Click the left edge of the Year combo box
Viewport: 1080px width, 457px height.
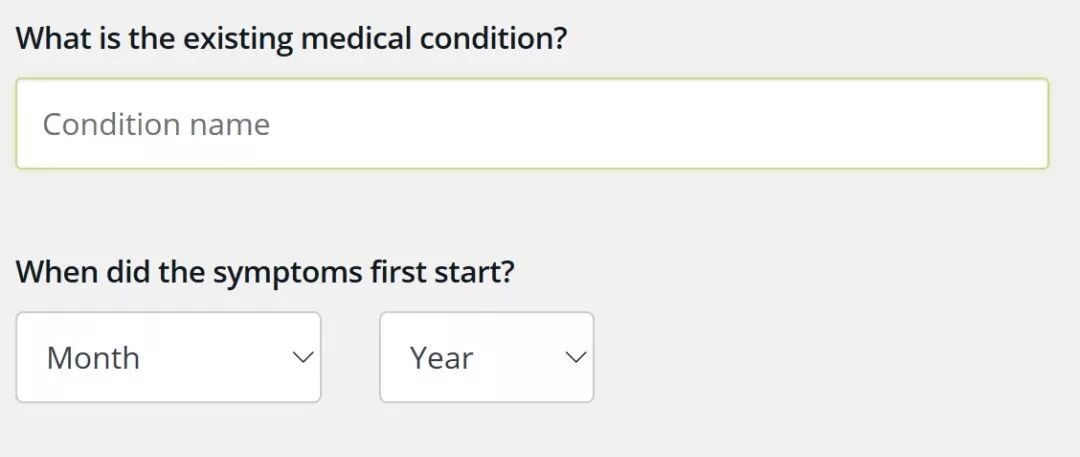tap(391, 357)
